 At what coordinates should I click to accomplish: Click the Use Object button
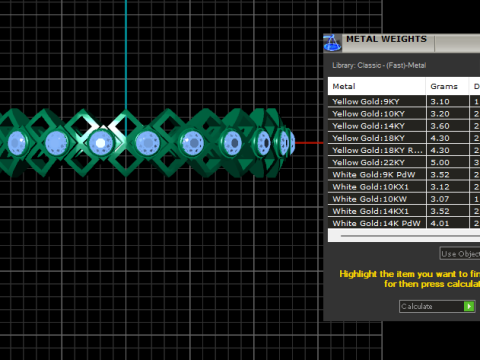pos(460,254)
